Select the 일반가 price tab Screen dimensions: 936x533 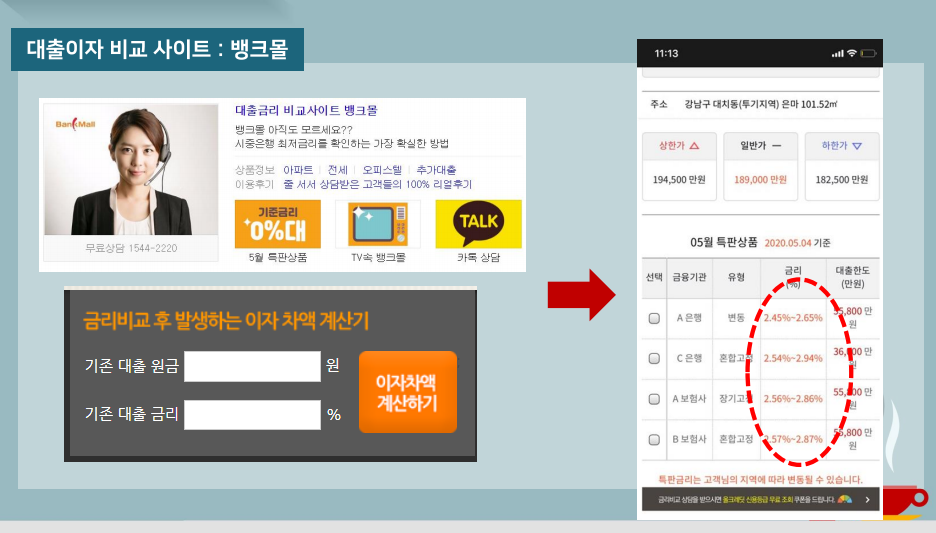coord(760,146)
